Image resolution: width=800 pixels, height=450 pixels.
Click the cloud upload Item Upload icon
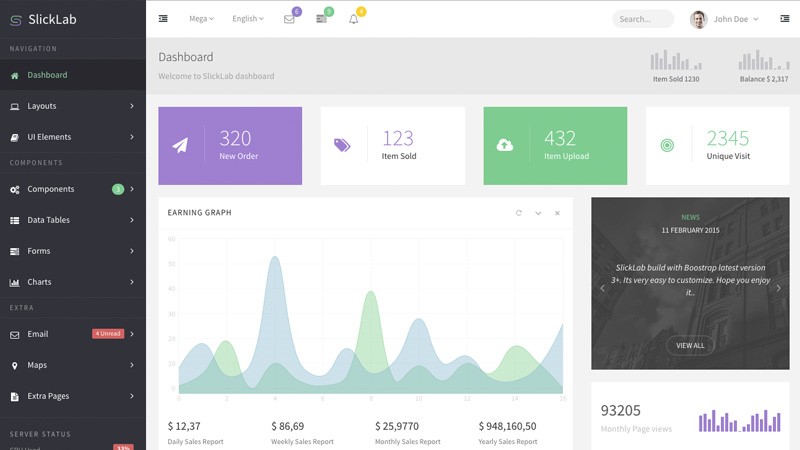tap(505, 146)
